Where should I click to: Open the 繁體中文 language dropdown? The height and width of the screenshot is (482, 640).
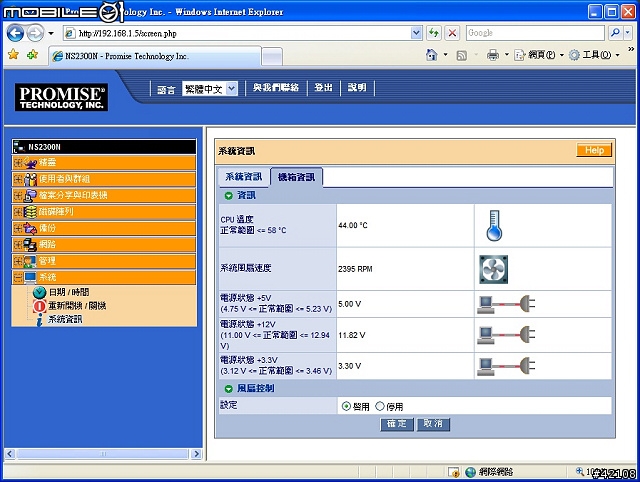pyautogui.click(x=210, y=89)
